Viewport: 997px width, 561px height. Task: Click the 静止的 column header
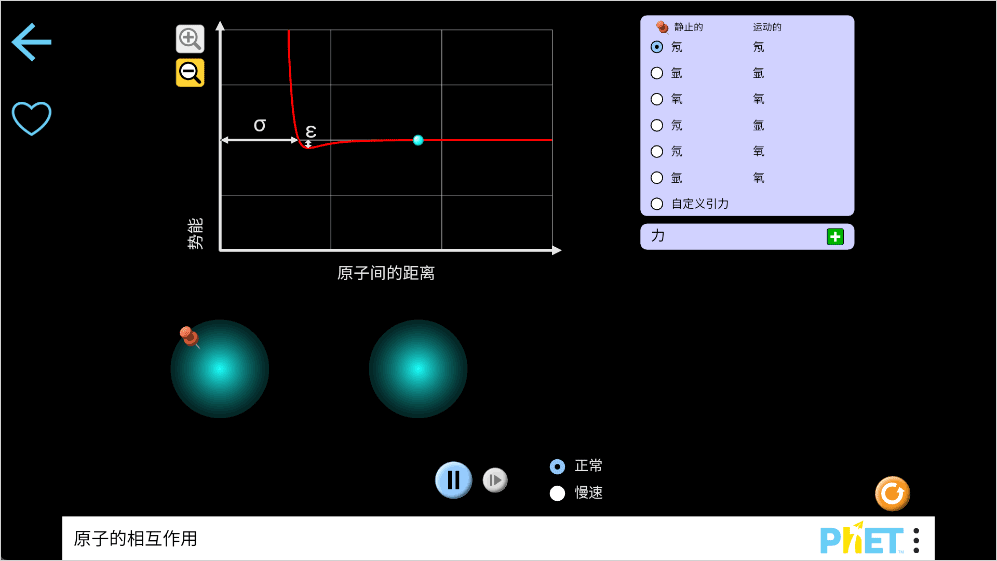pos(689,27)
